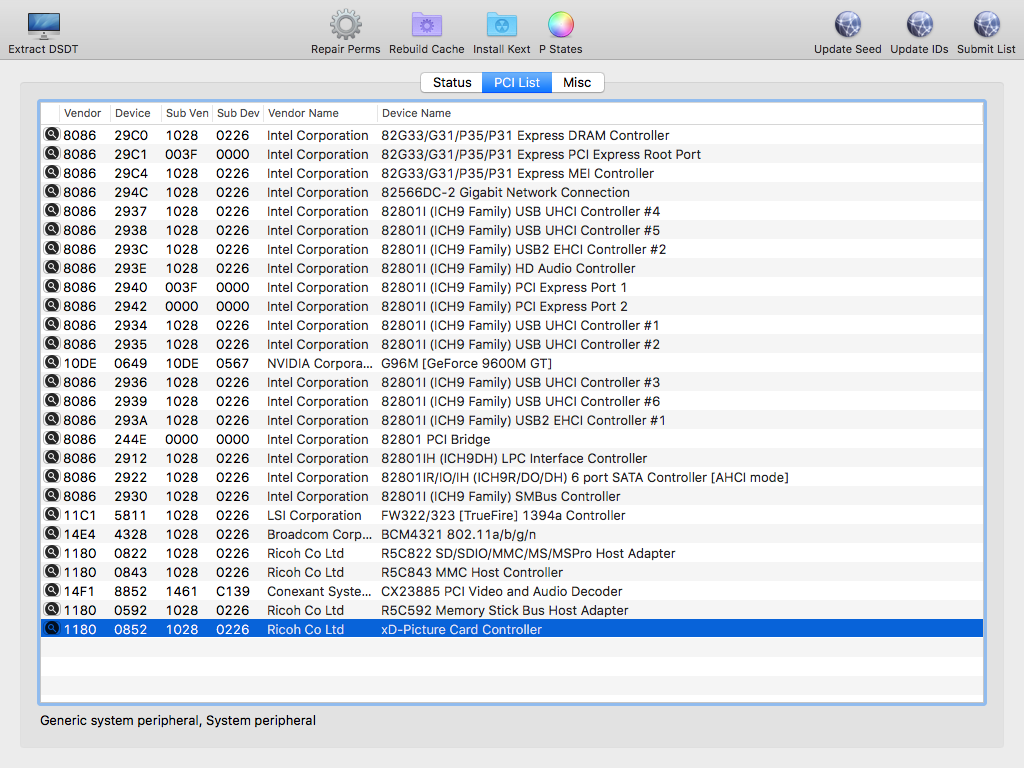The width and height of the screenshot is (1024, 768).
Task: Look up the 82566DC-2 Gigabit Network Connection row icon
Action: (52, 191)
